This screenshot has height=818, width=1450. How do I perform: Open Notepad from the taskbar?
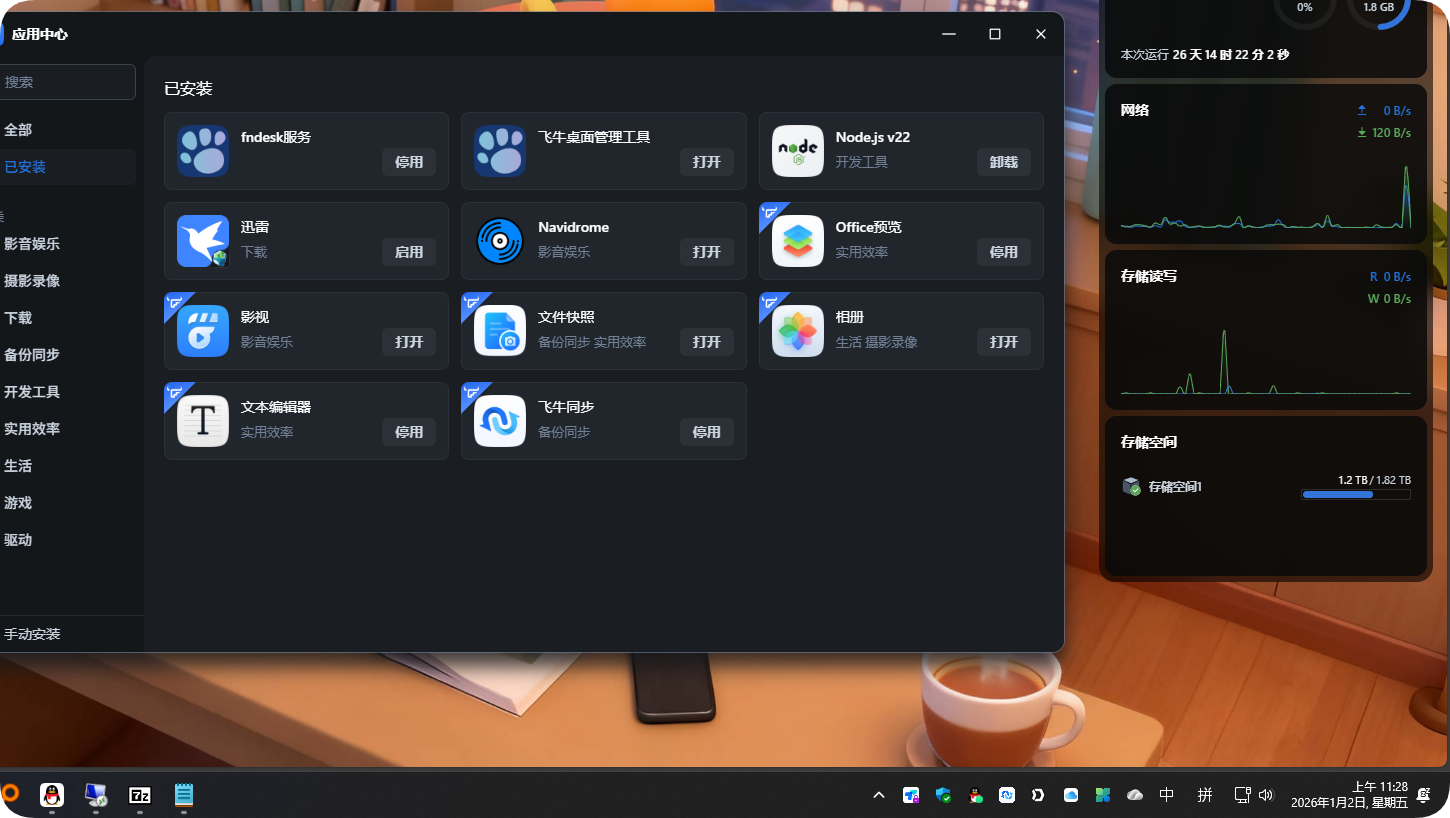pos(184,795)
